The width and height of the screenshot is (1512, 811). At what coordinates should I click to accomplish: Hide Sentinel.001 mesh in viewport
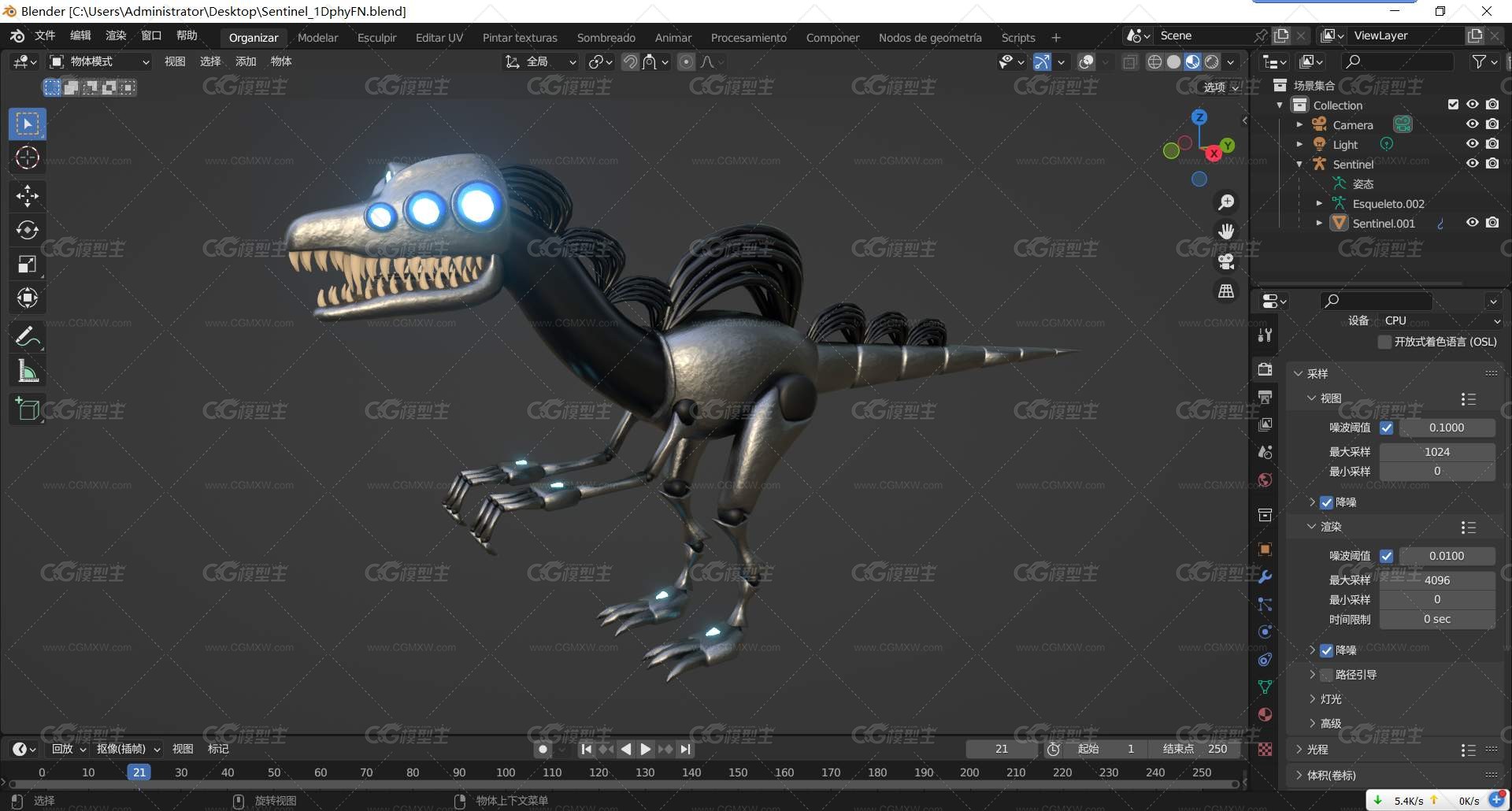coord(1472,222)
